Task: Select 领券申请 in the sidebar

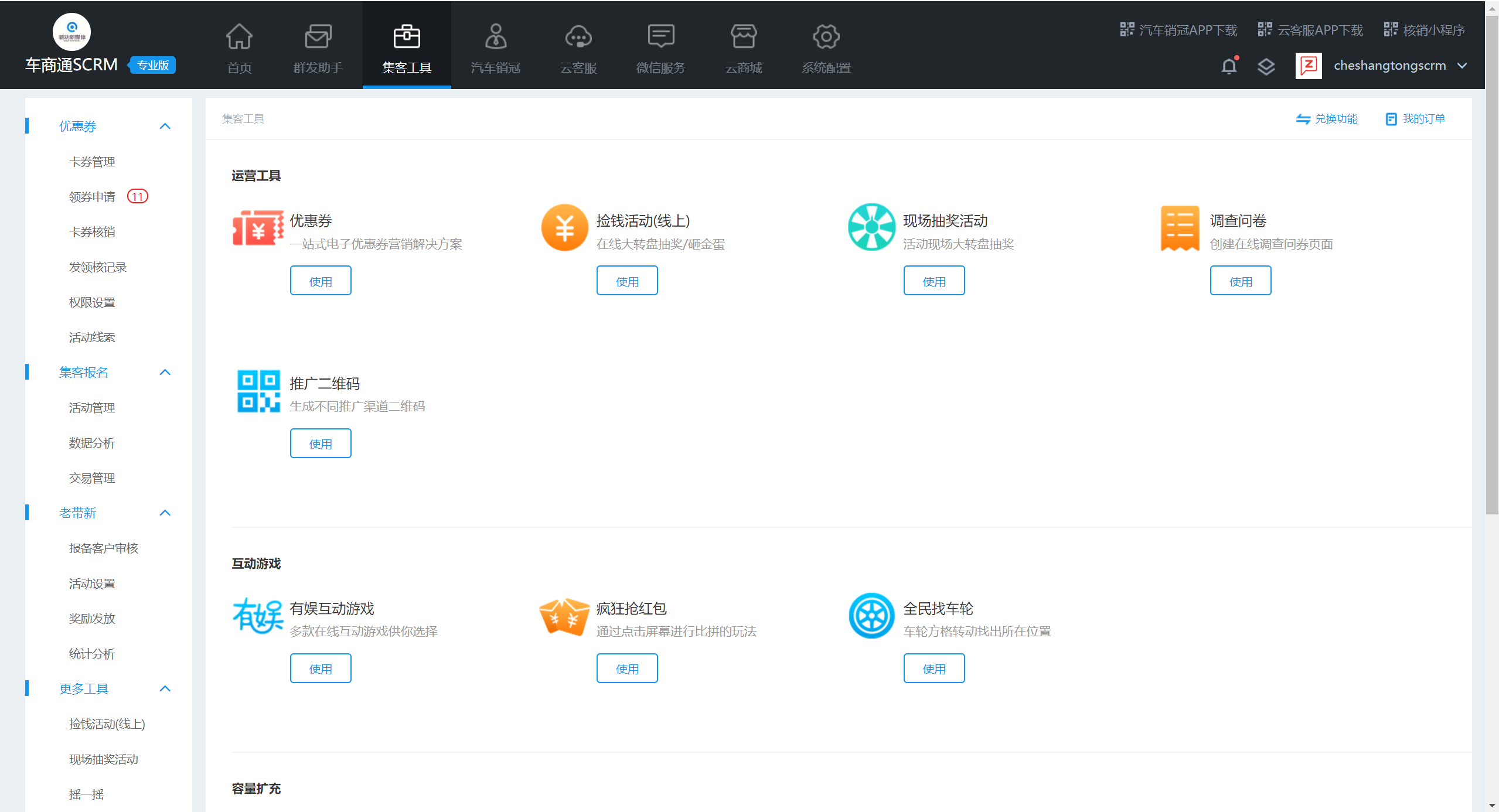Action: [x=92, y=197]
